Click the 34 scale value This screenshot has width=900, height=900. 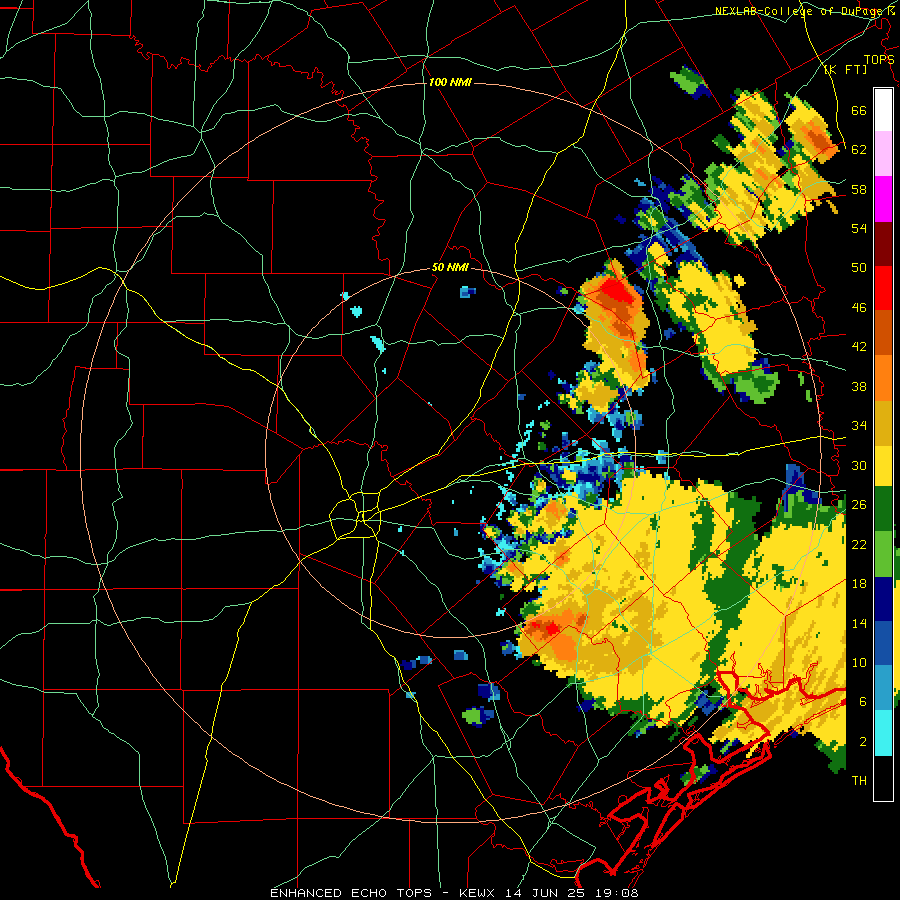[859, 426]
